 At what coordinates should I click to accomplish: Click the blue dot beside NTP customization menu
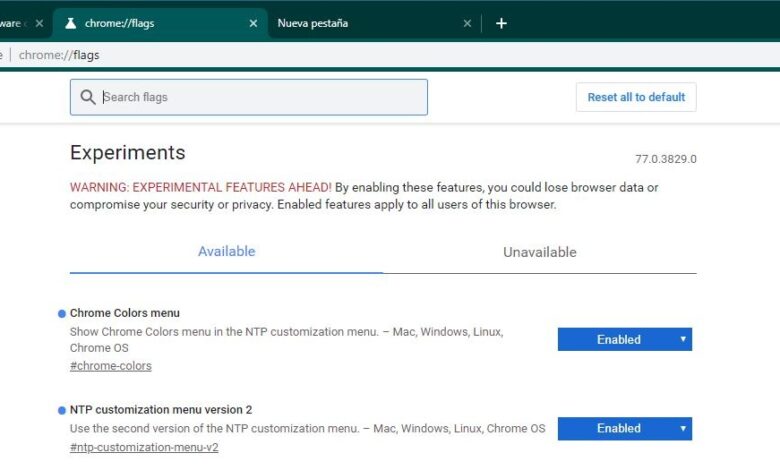click(x=62, y=410)
